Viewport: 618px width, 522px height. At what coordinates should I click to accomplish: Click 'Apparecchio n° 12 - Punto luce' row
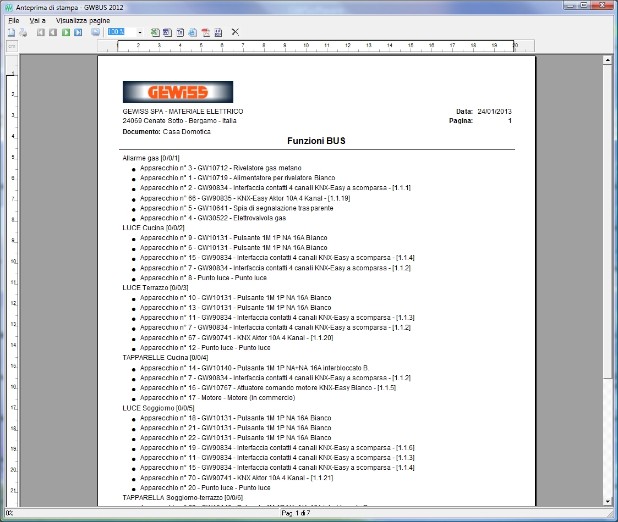(205, 348)
